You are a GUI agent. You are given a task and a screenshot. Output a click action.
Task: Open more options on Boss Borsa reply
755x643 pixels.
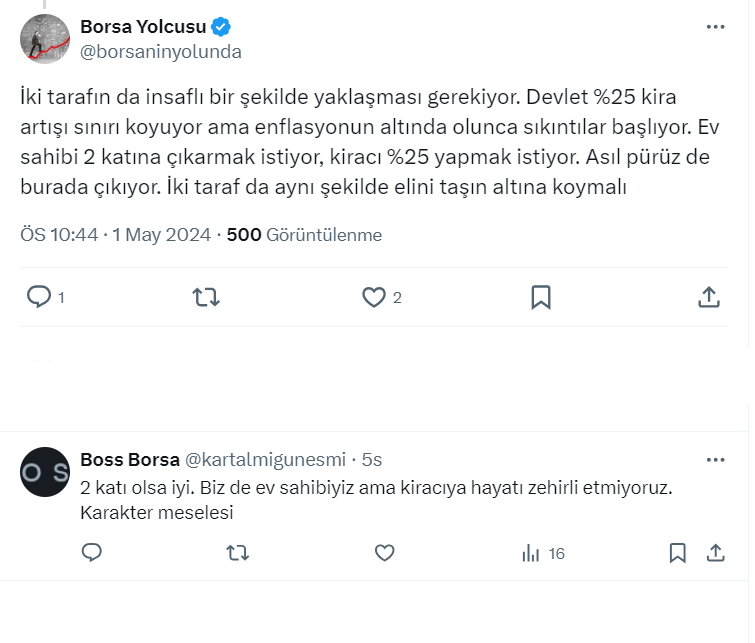(715, 460)
